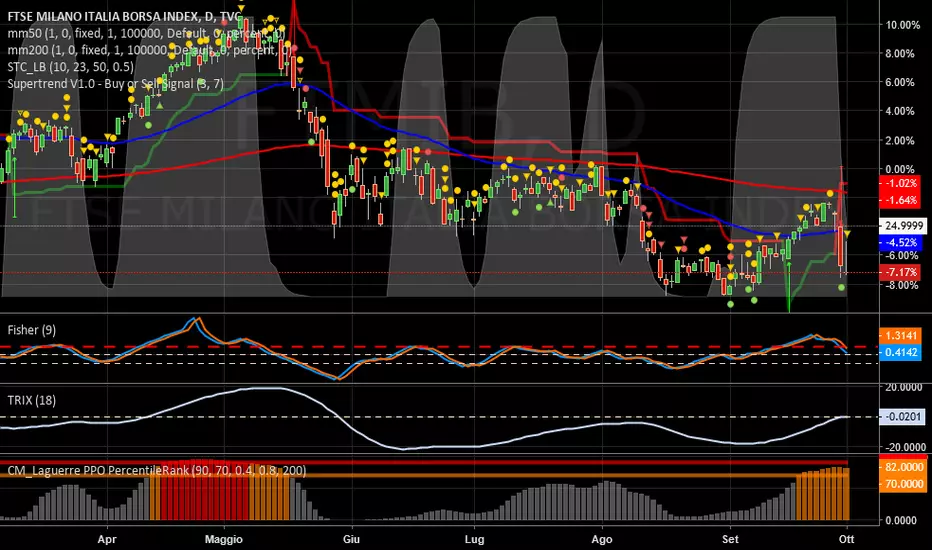Click the Set date on time axis

coord(730,539)
